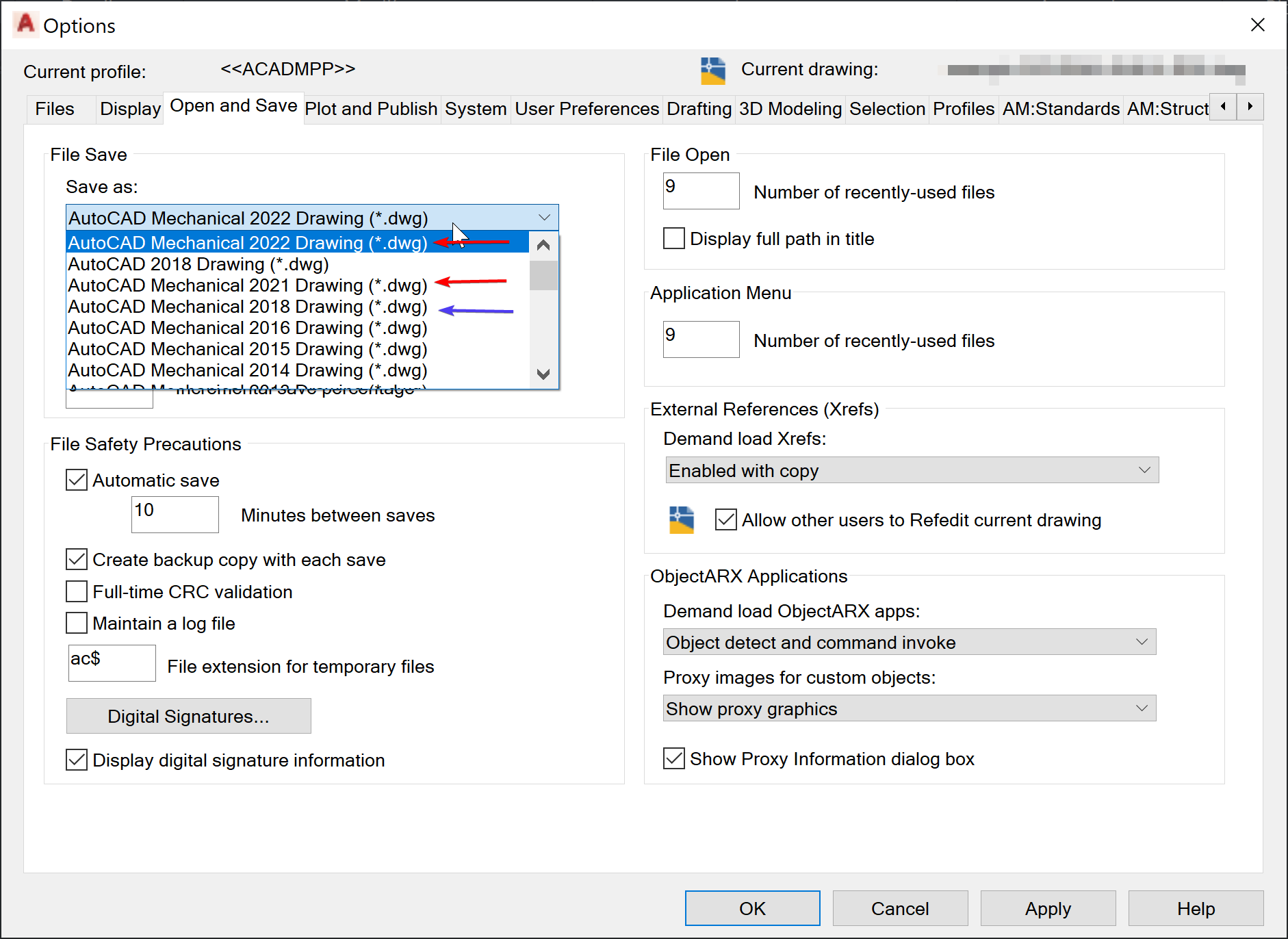Click the AutoCAD logo icon in title bar
Viewport: 1288px width, 939px height.
[x=25, y=24]
